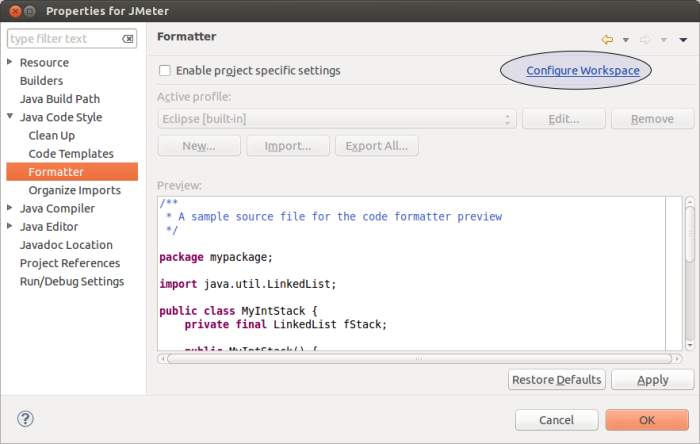Viewport: 700px width, 444px height.
Task: Confirm with the OK button
Action: pos(646,419)
